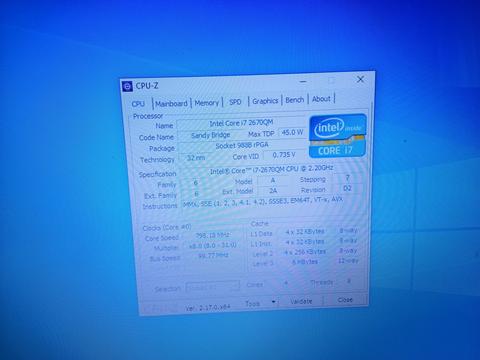Click the Threads count value
Image resolution: width=480 pixels, height=360 pixels.
click(349, 281)
